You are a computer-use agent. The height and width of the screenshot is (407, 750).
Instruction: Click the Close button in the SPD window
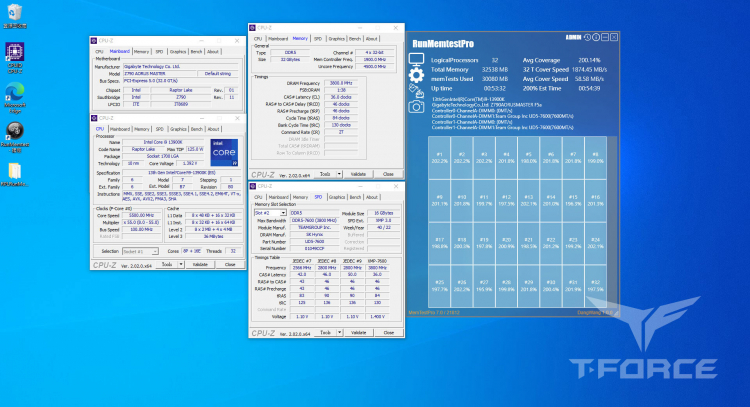point(389,332)
